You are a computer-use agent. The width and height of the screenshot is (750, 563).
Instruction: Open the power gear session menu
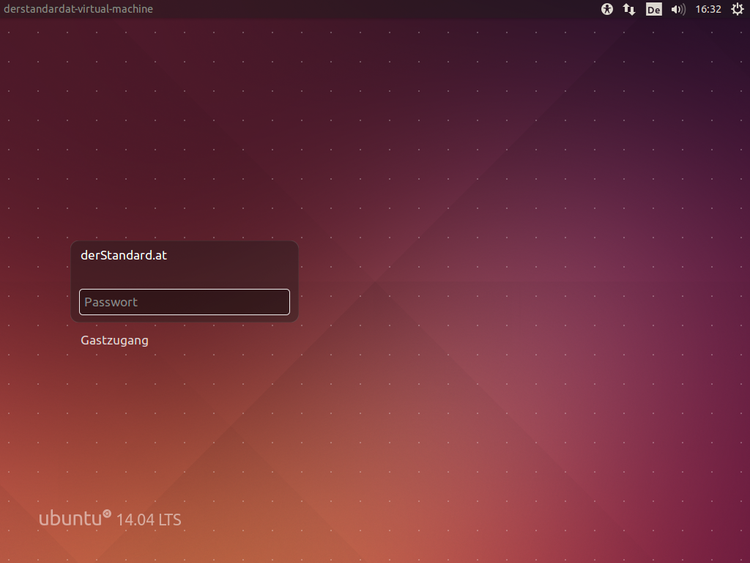pyautogui.click(x=737, y=9)
